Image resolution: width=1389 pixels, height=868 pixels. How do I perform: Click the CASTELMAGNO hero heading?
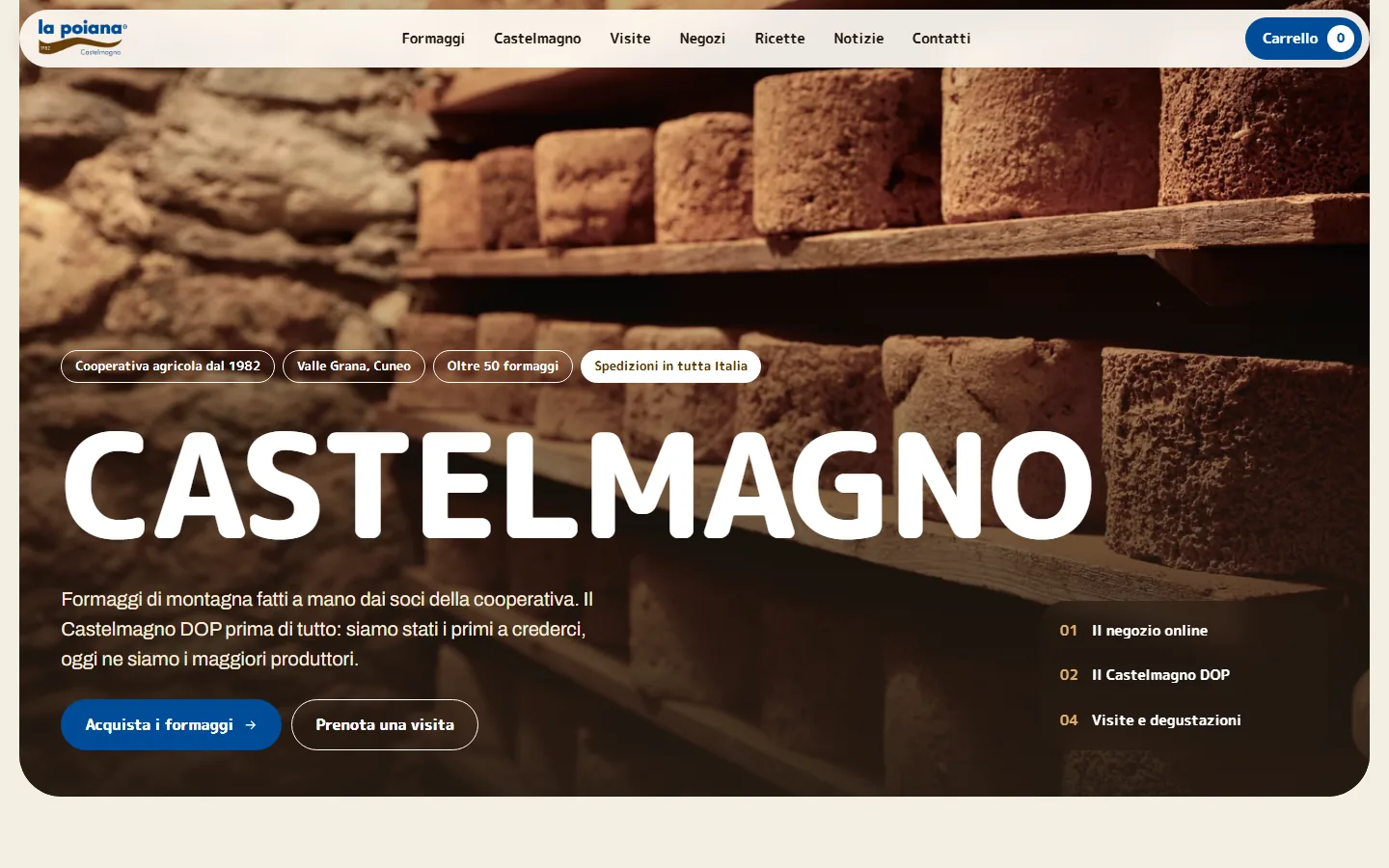click(x=578, y=485)
